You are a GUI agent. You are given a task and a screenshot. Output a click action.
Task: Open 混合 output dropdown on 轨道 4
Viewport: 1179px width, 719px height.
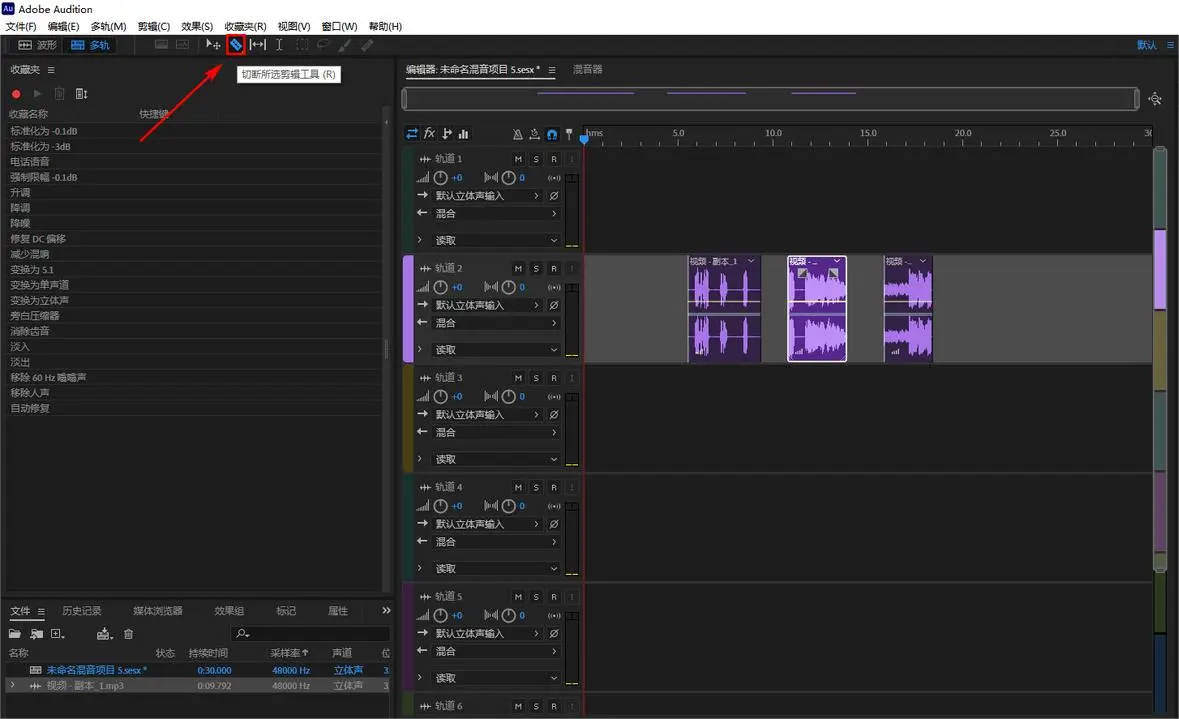coord(496,542)
